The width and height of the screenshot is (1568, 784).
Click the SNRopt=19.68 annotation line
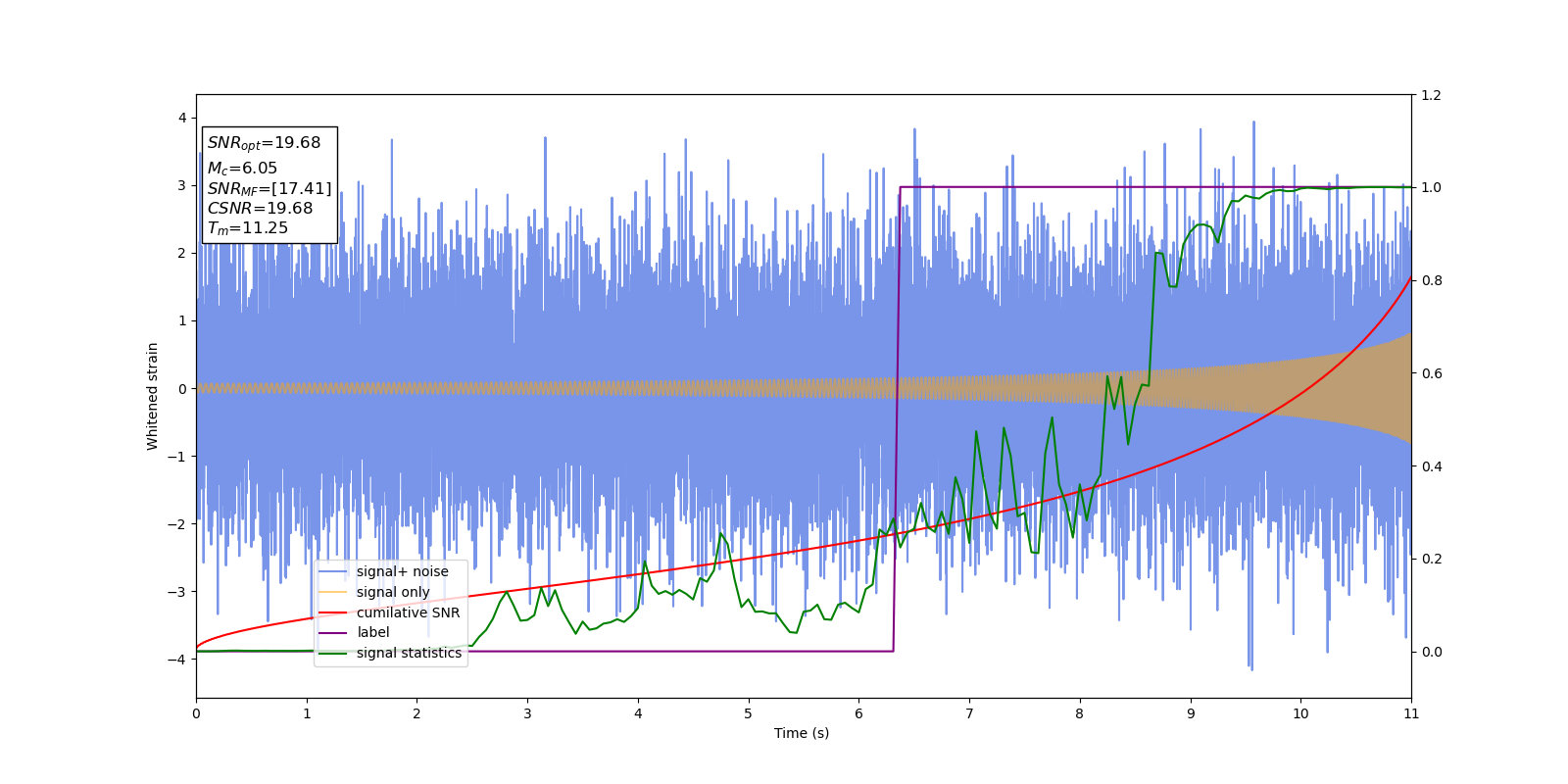[265, 143]
